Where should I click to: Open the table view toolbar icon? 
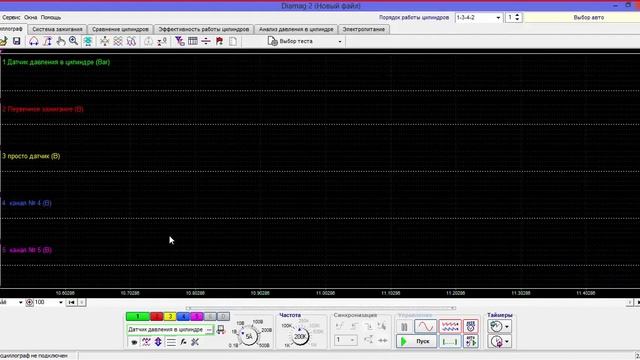coord(193,41)
